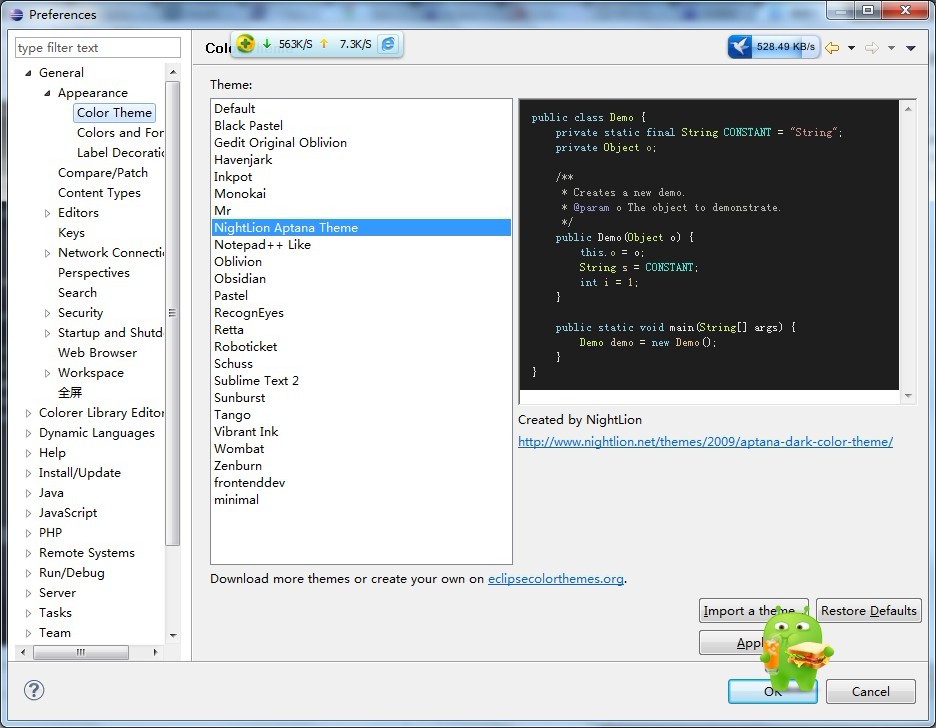Expand the Workspace tree node
The image size is (936, 728).
click(47, 373)
